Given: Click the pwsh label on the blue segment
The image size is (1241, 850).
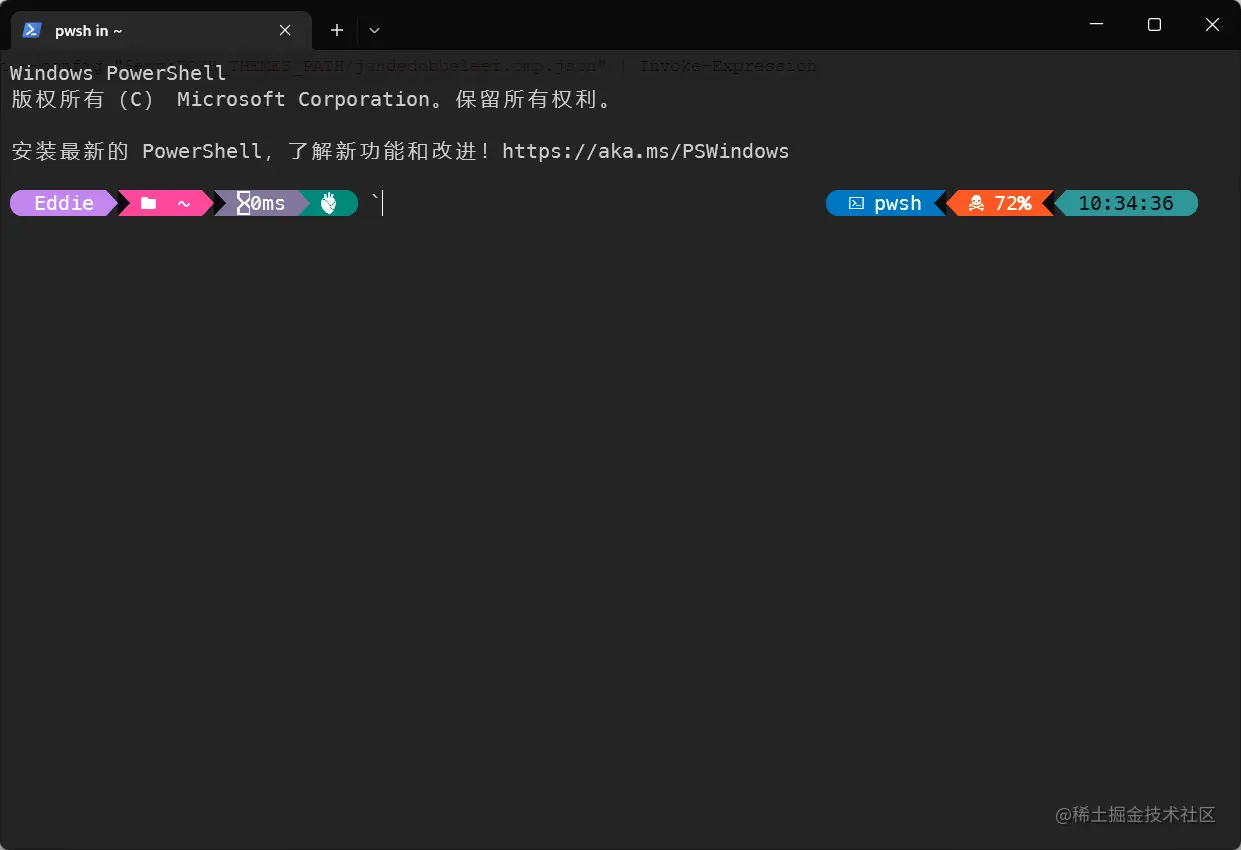Looking at the screenshot, I should (899, 203).
